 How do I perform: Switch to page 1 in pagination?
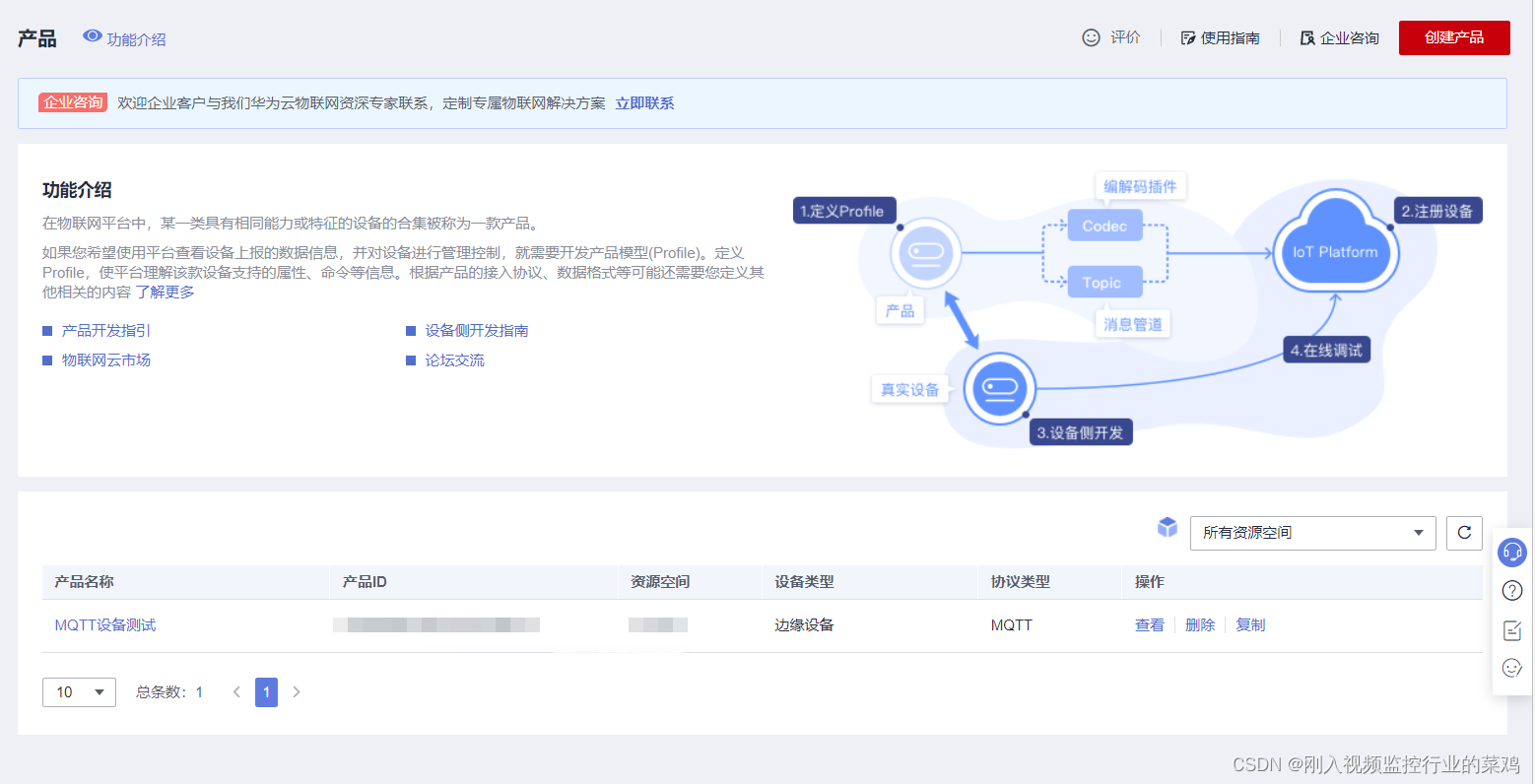tap(266, 691)
